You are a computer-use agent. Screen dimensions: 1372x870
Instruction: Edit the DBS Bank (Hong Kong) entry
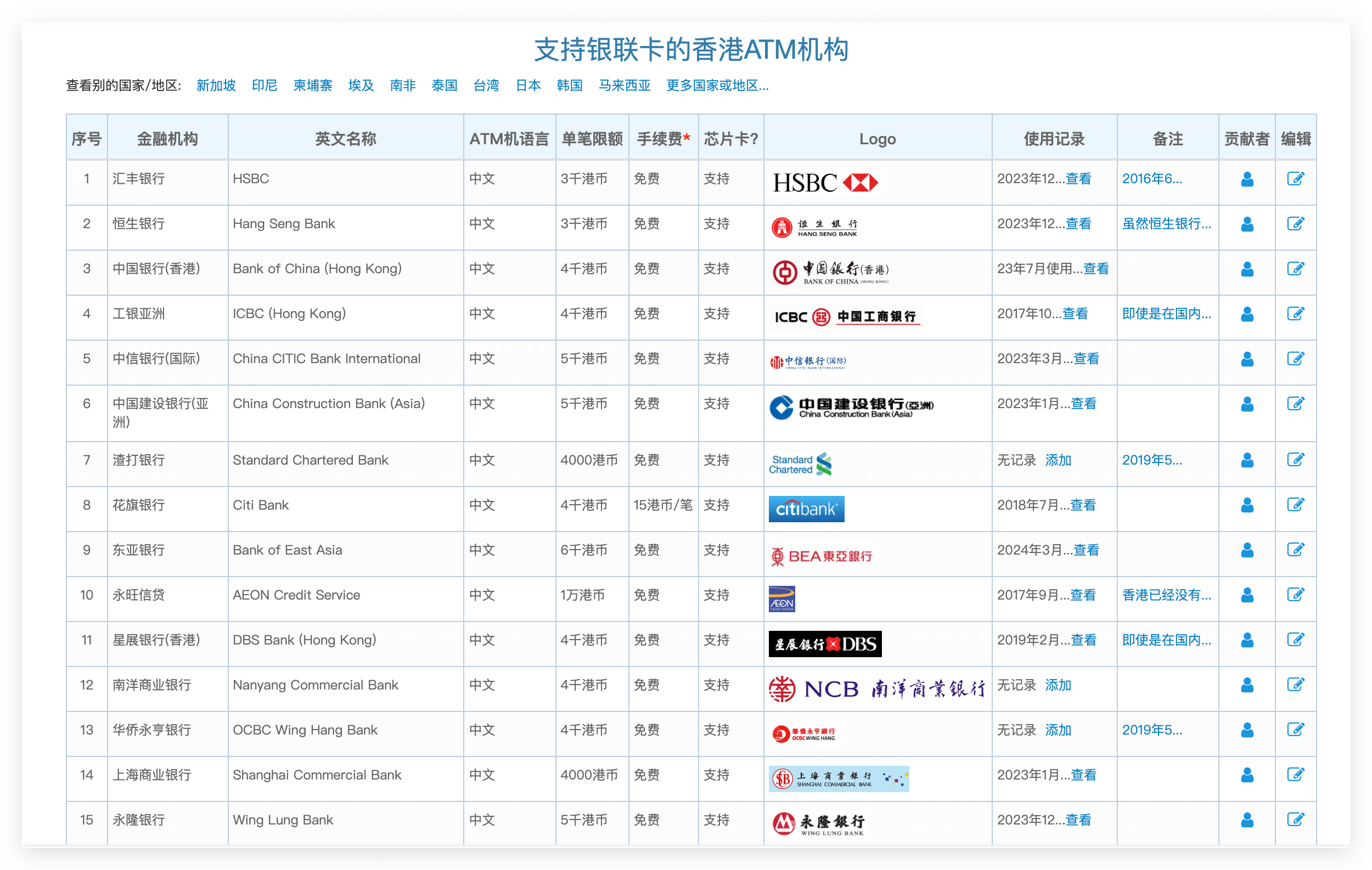click(x=1295, y=640)
